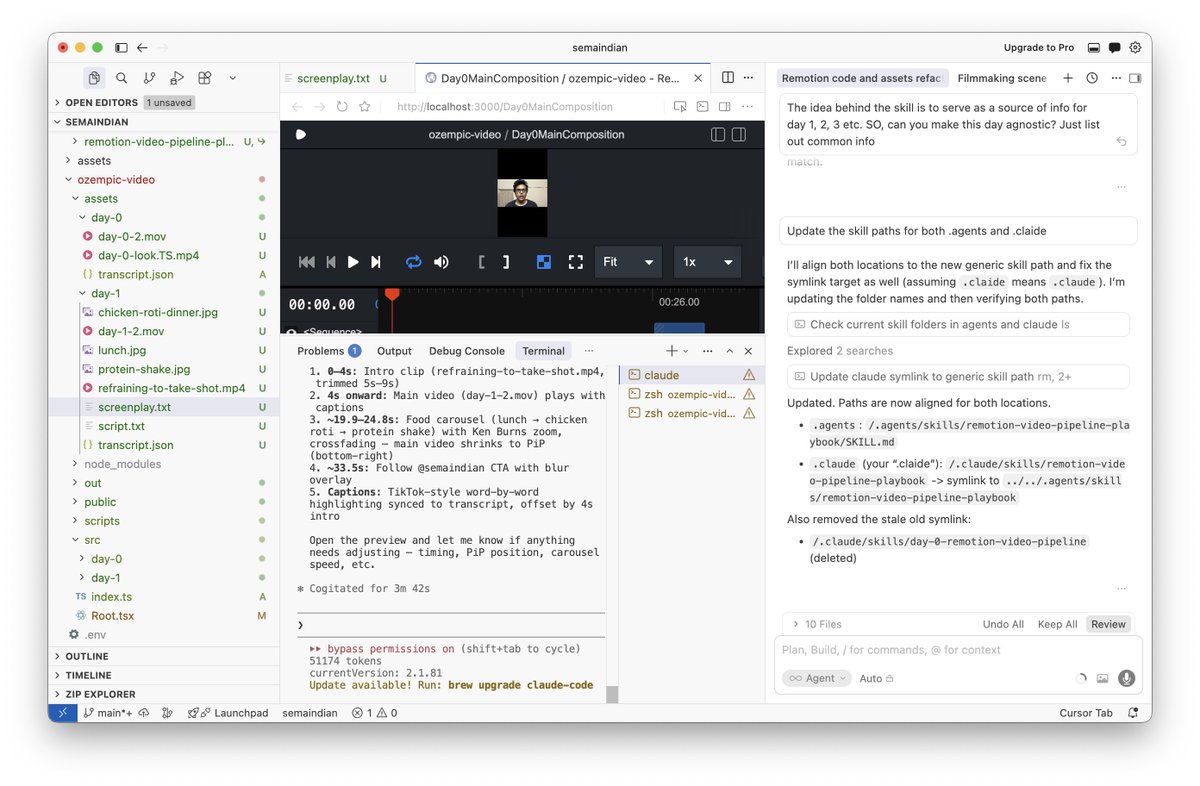Click the Review button
This screenshot has height=786, width=1200.
pos(1108,624)
